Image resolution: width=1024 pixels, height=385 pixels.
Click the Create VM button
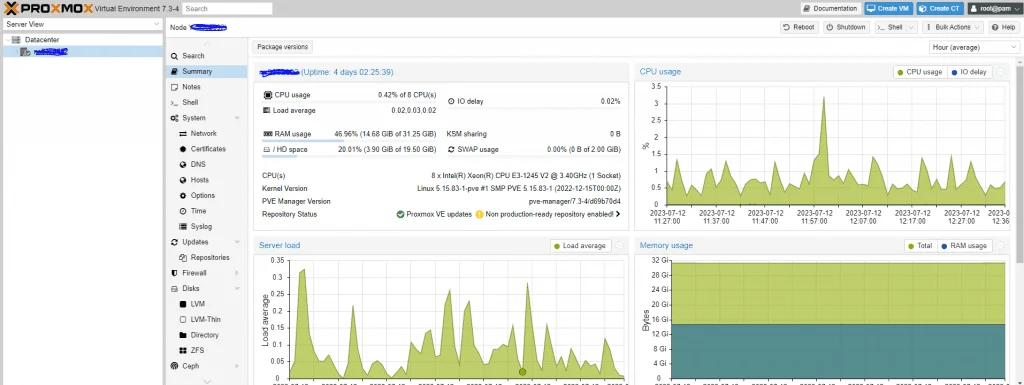889,8
